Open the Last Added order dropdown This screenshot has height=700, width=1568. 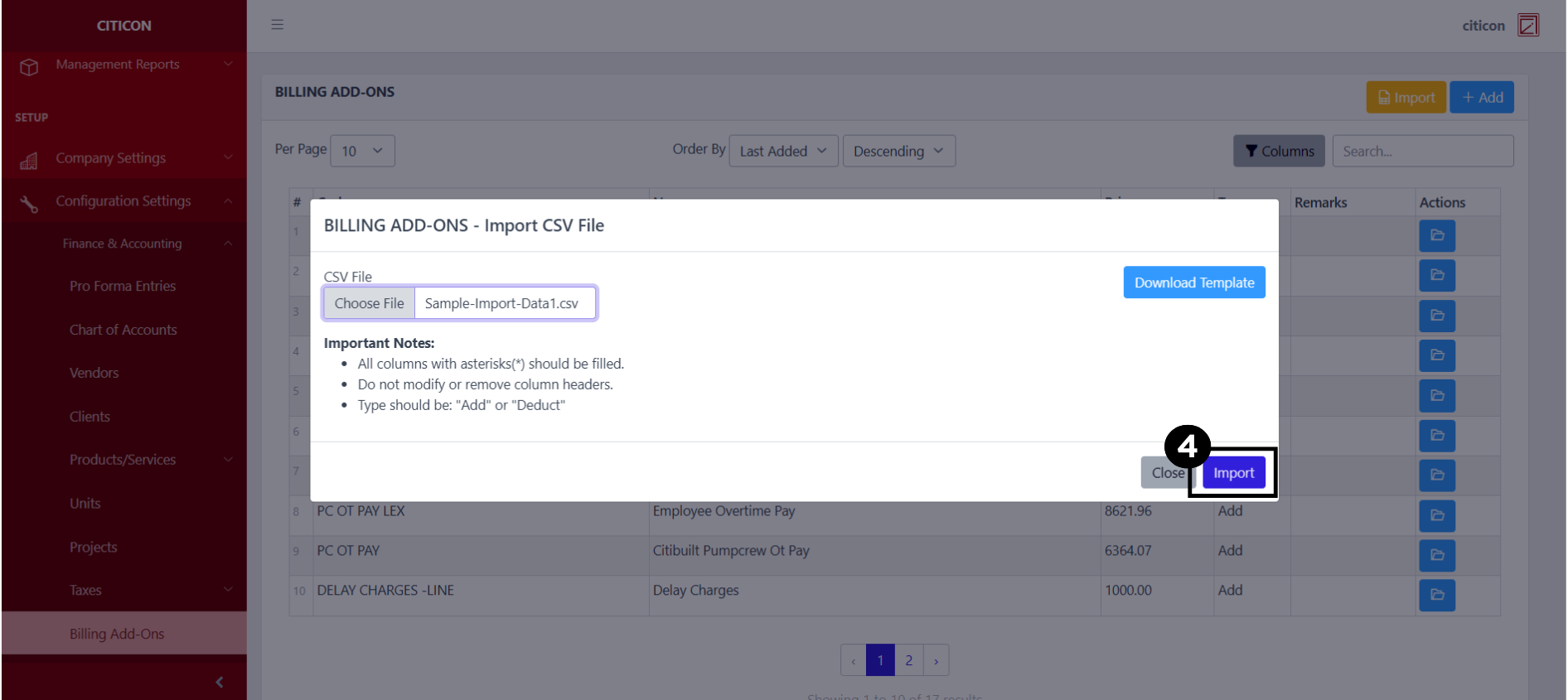pos(782,151)
